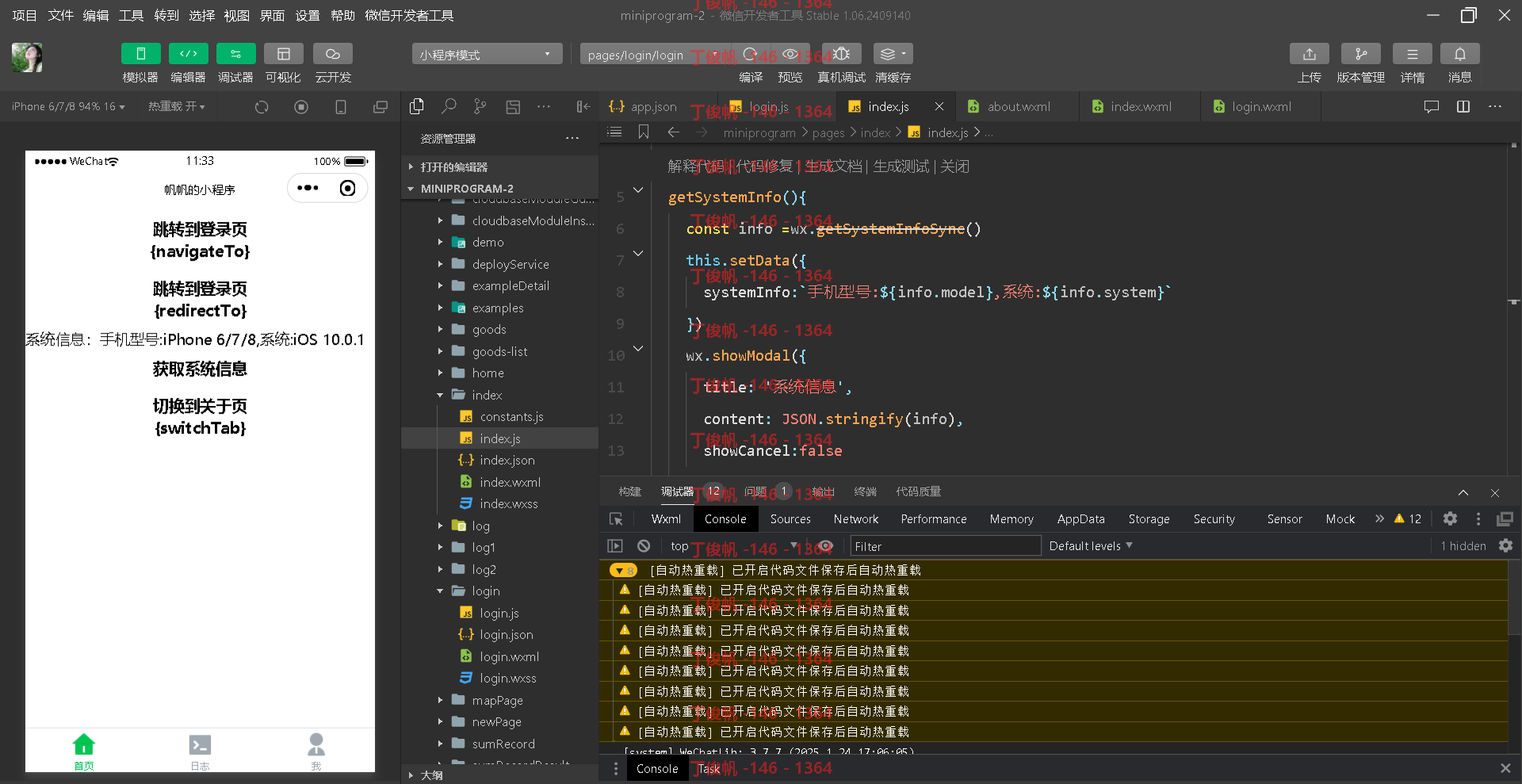Collapse the MINIPROGRAM-2 project section
This screenshot has height=784, width=1522.
point(499,189)
